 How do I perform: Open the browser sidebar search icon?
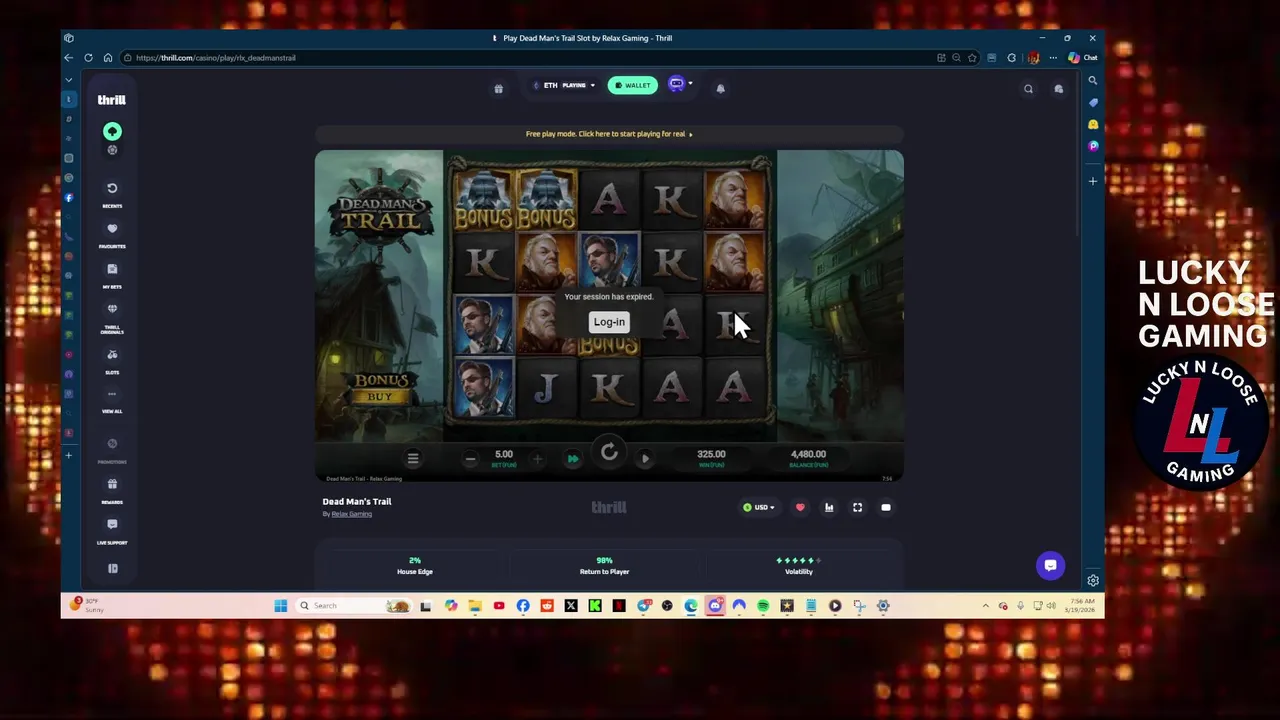[1093, 80]
